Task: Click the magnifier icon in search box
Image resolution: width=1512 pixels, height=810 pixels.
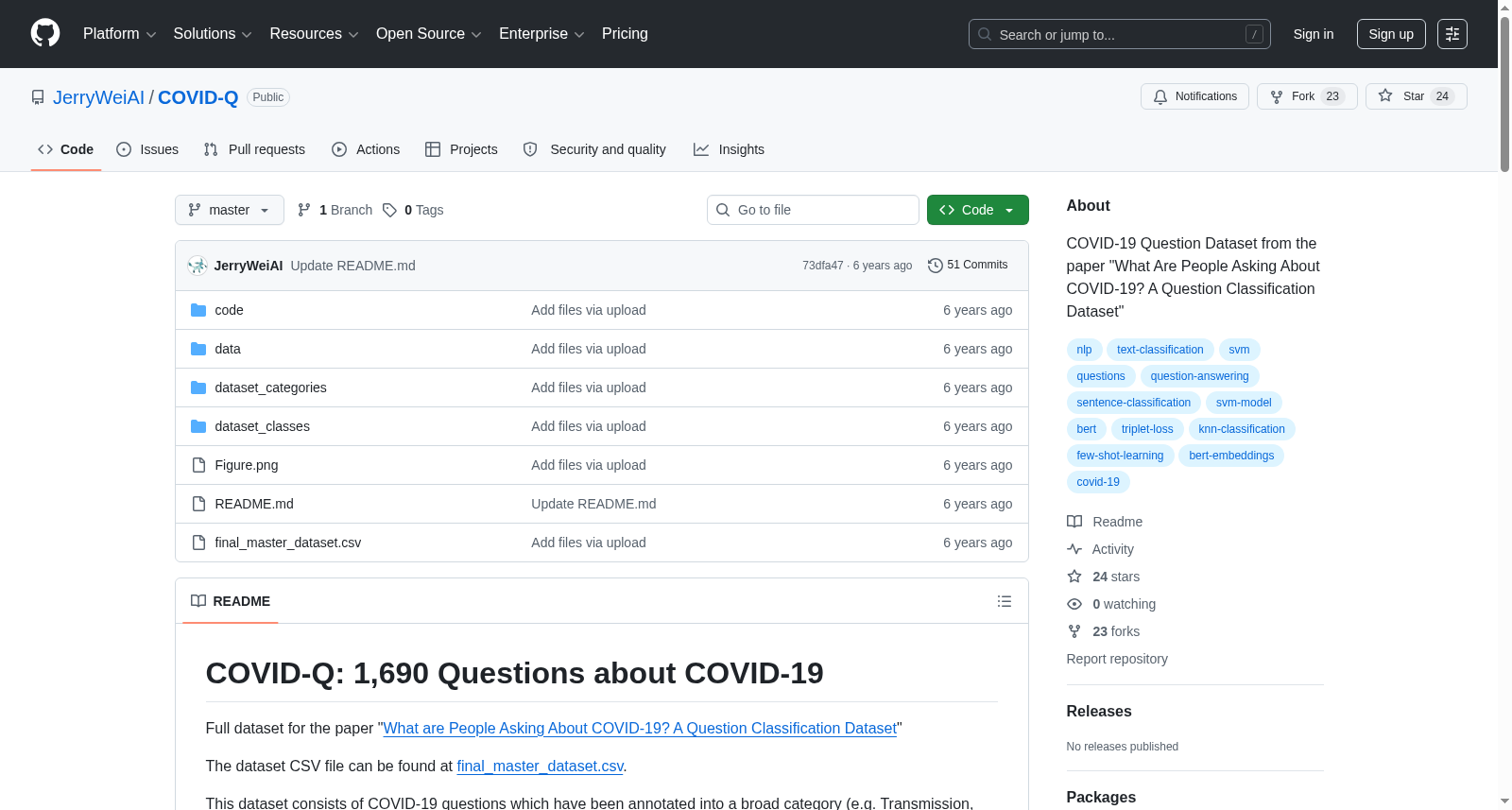Action: pos(985,34)
